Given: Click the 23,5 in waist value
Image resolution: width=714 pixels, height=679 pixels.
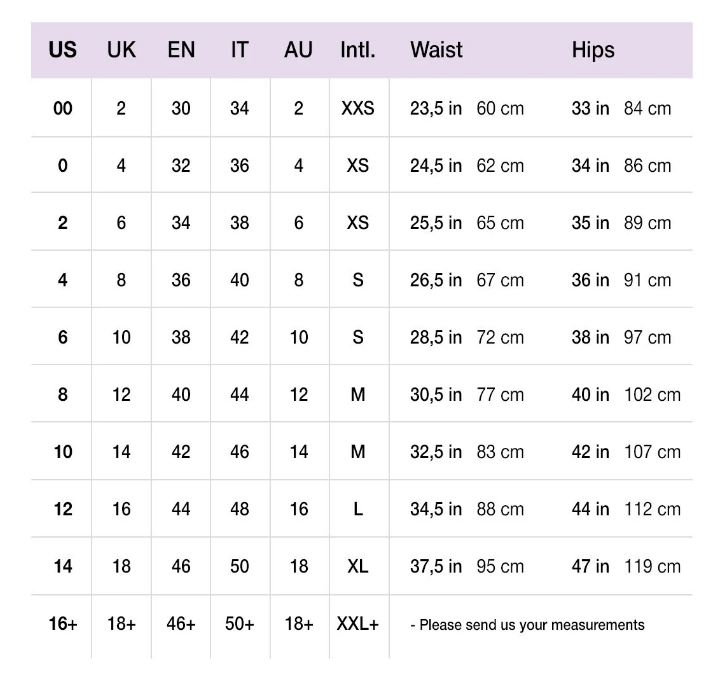Looking at the screenshot, I should pyautogui.click(x=436, y=108).
